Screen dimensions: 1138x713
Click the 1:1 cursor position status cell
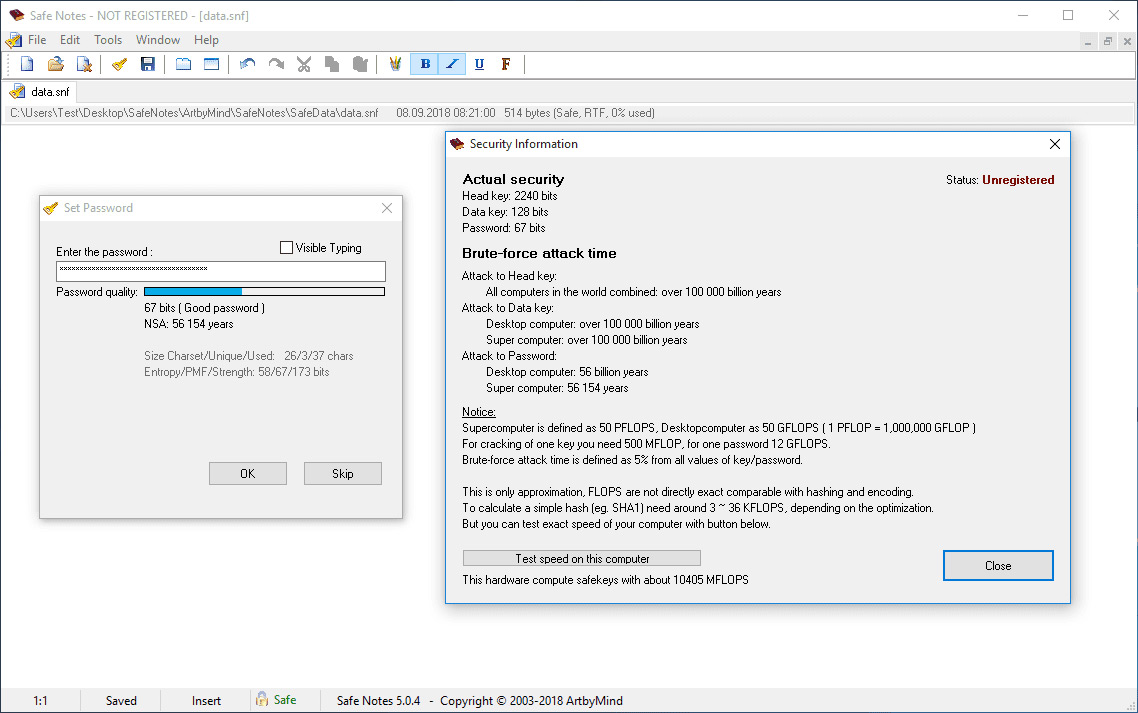(40, 701)
